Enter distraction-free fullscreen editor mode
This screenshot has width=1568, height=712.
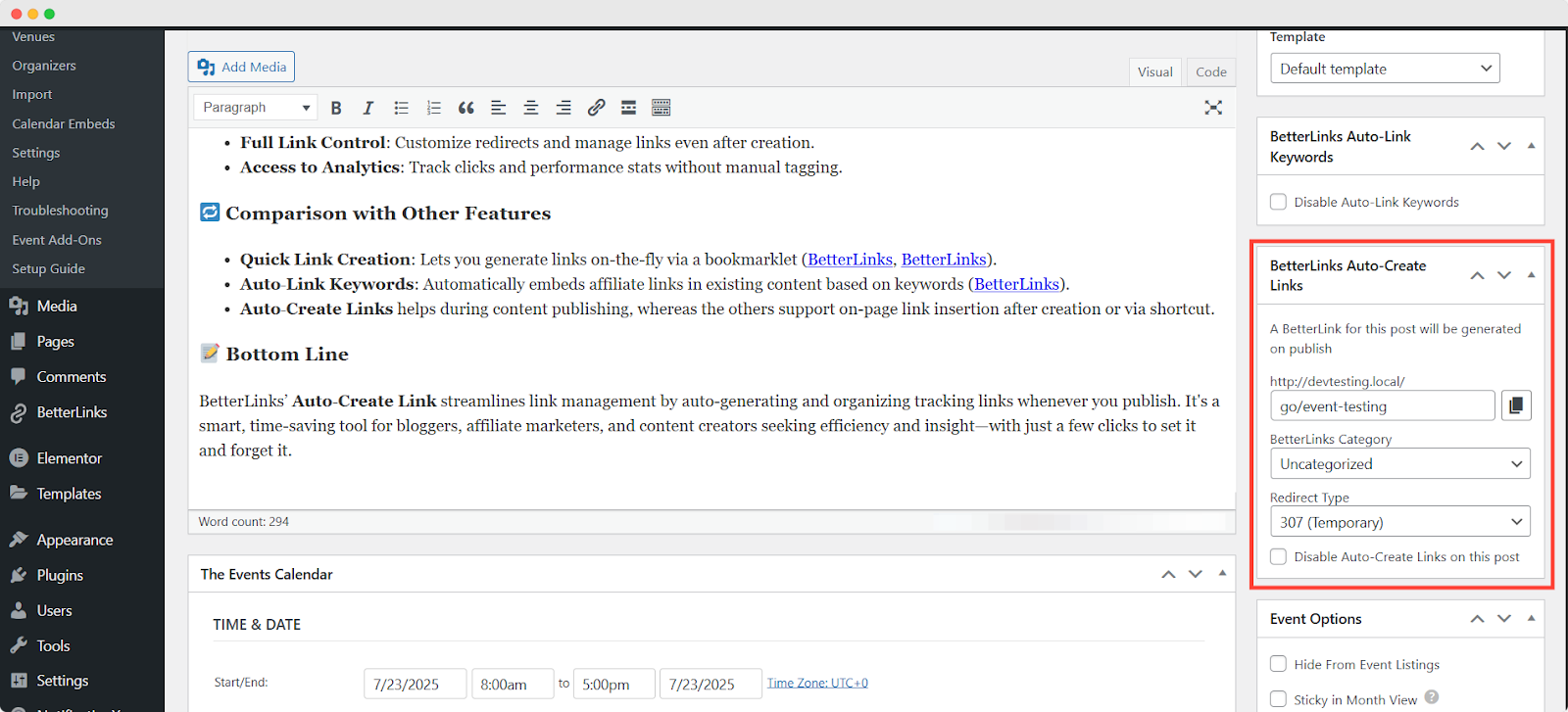[x=1213, y=108]
